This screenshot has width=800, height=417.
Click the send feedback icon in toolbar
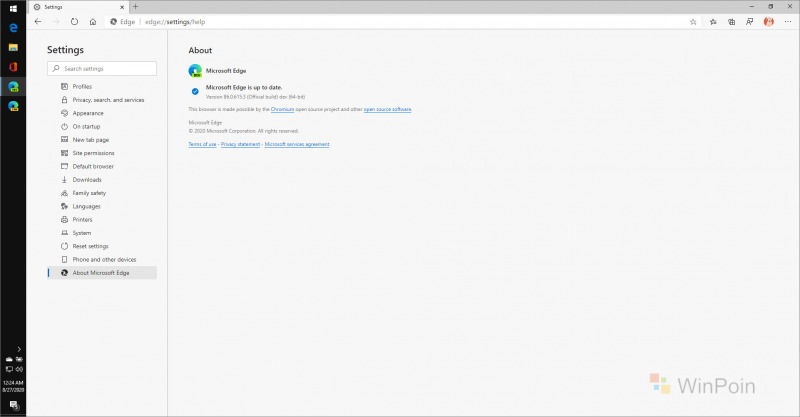[749, 22]
